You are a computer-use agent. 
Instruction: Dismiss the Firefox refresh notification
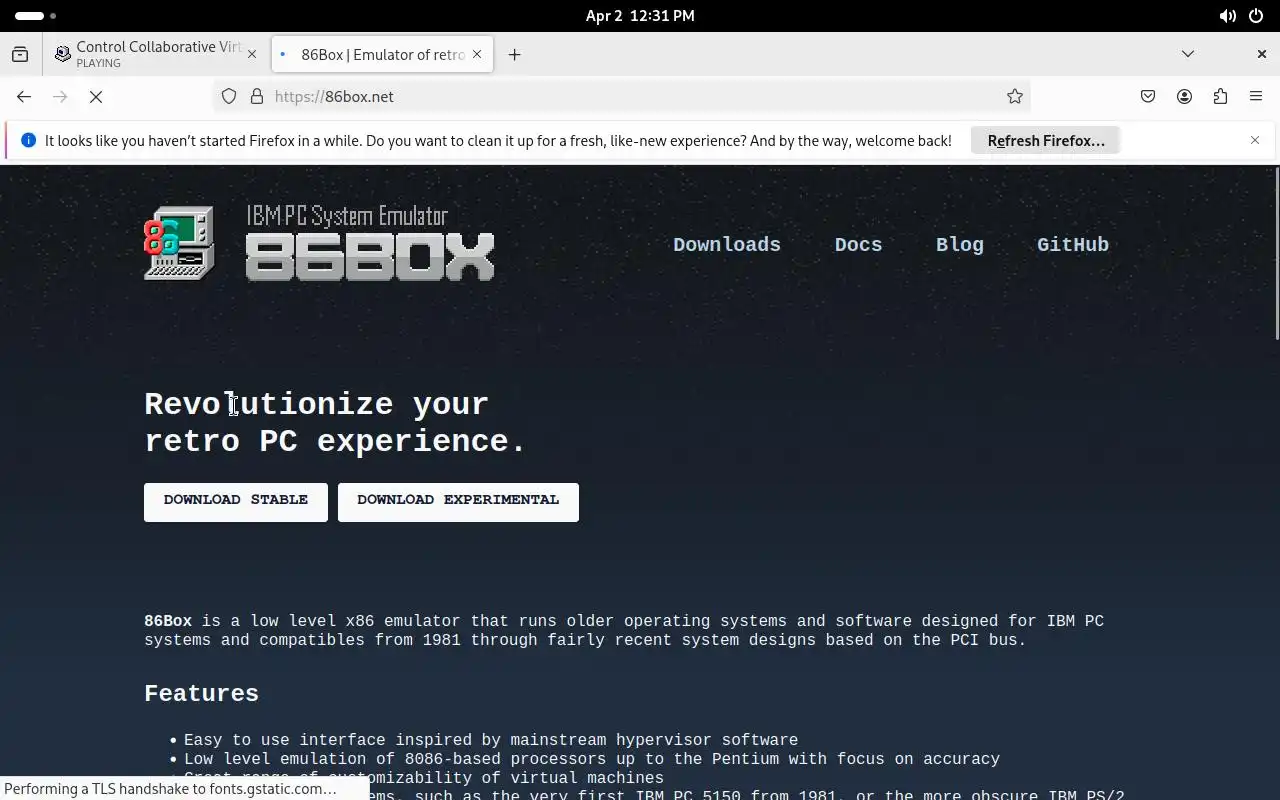tap(1255, 140)
